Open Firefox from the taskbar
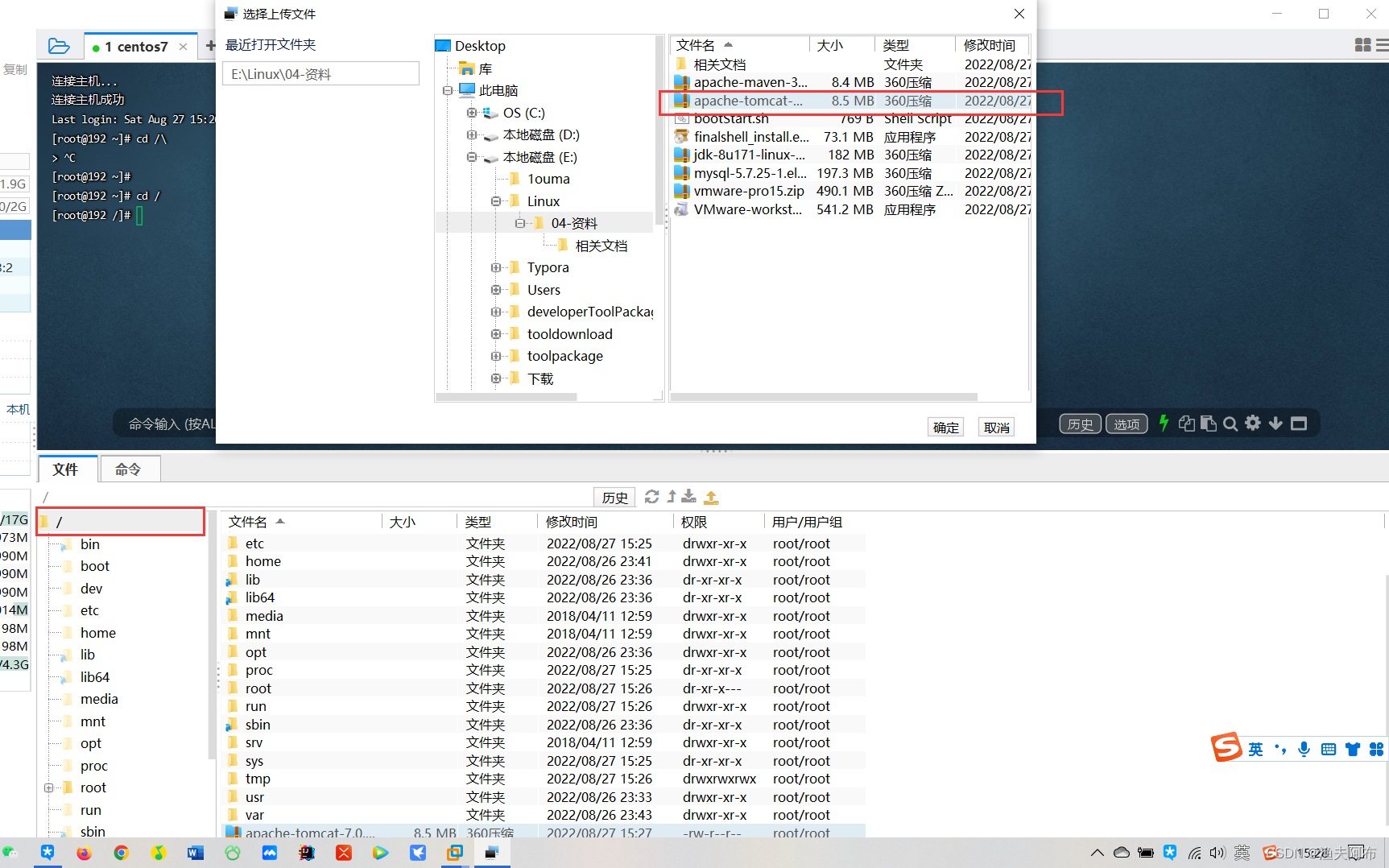Screen dimensions: 1389x868 84,853
